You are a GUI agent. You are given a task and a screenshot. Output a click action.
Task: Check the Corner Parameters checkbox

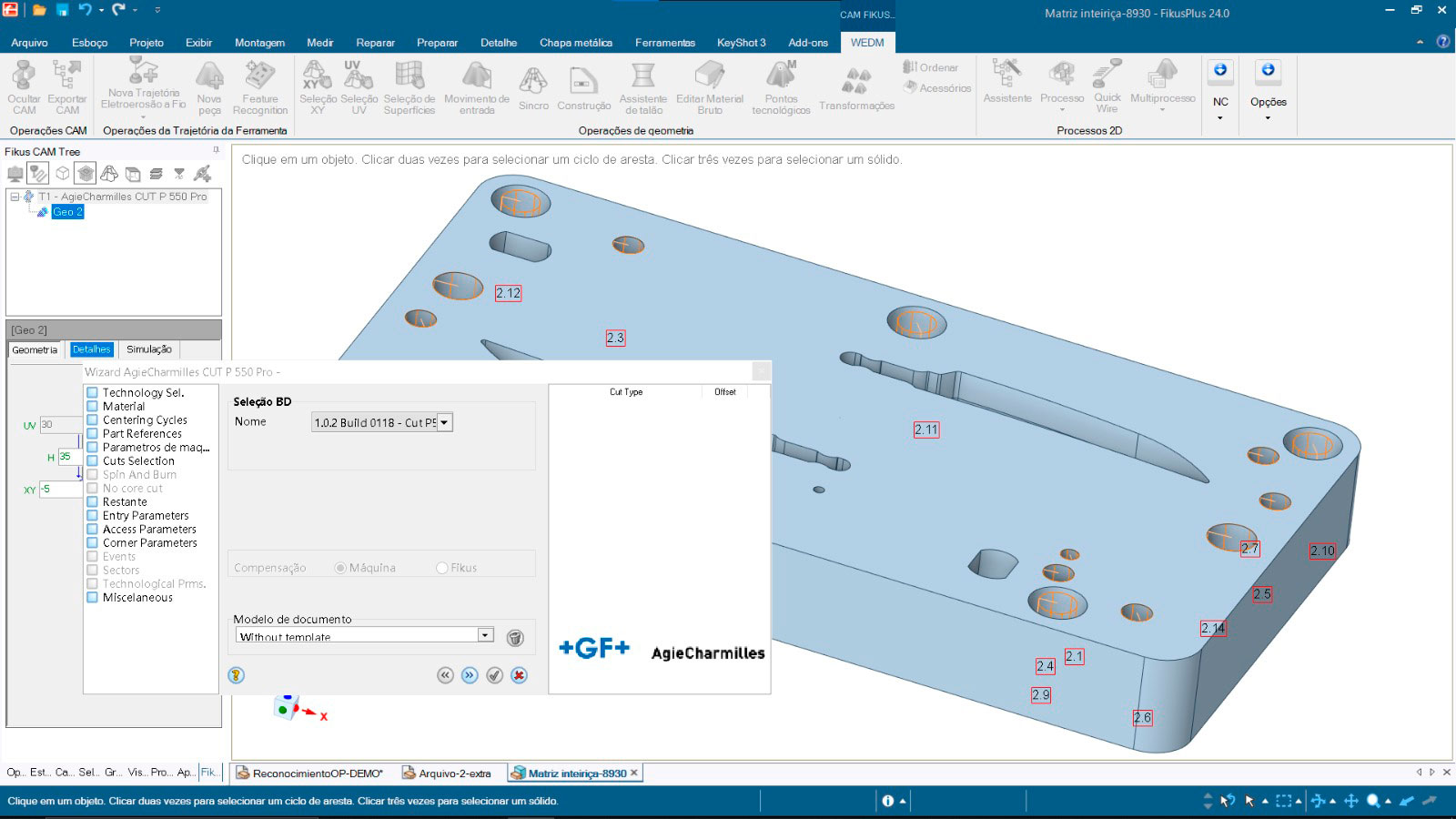tap(92, 543)
